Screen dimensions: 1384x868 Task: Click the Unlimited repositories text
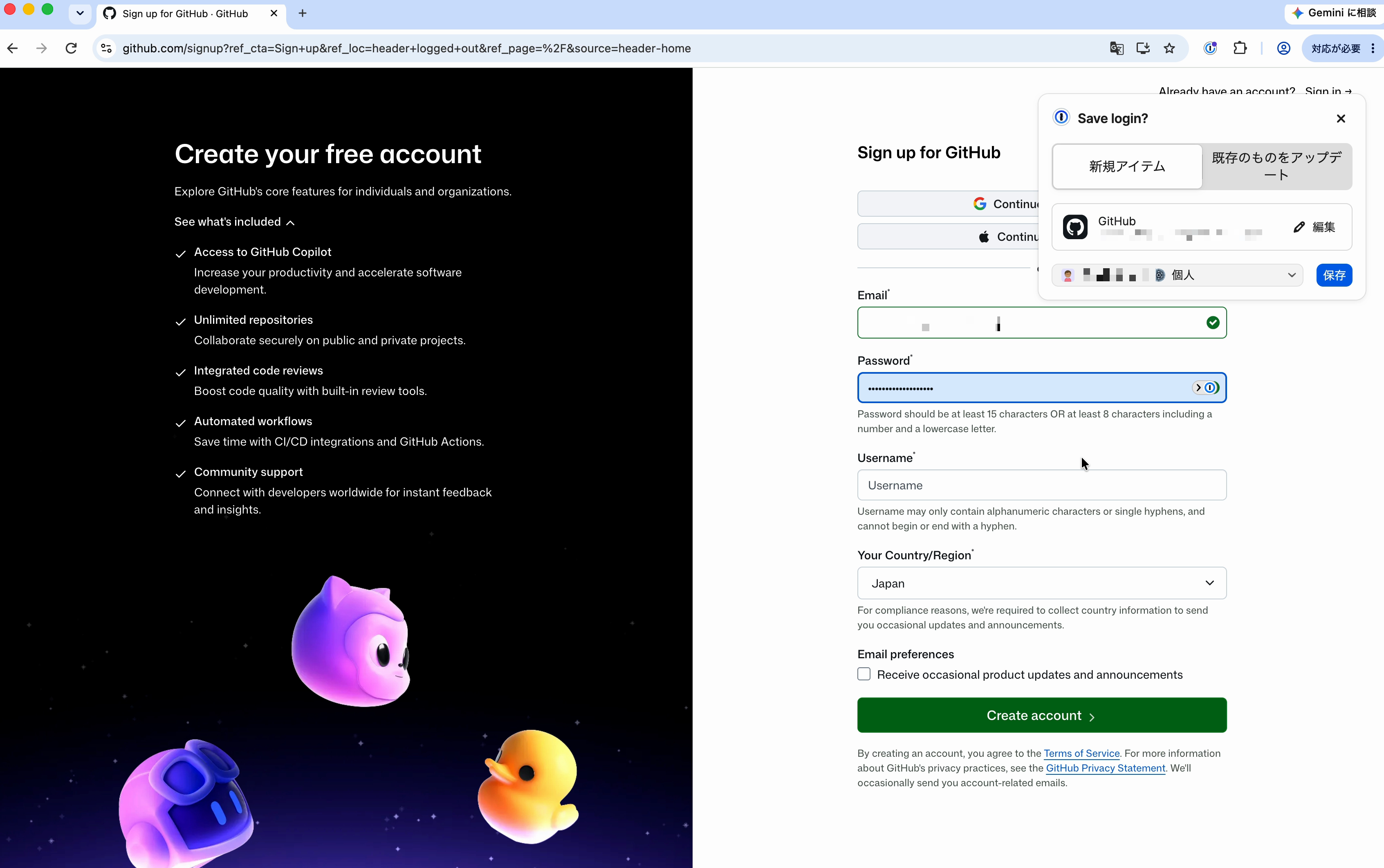coord(253,320)
